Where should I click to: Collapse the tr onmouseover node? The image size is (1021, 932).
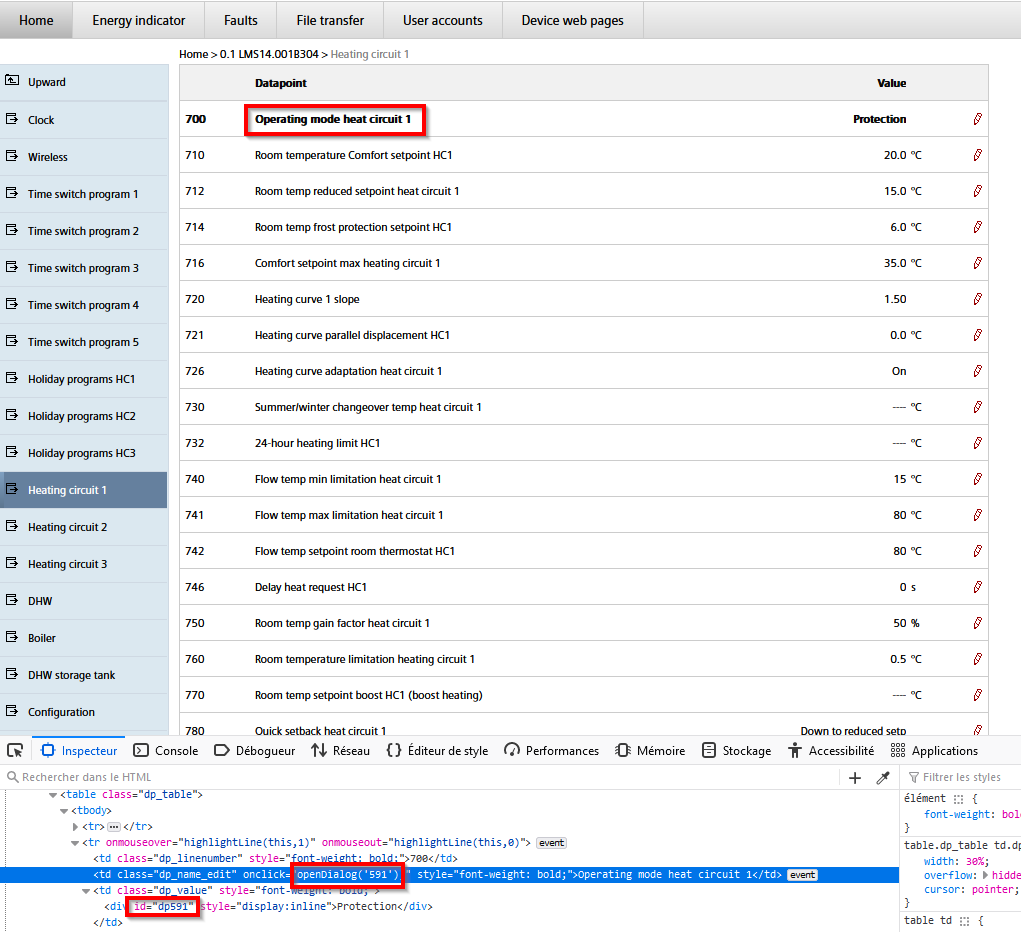pyautogui.click(x=75, y=843)
